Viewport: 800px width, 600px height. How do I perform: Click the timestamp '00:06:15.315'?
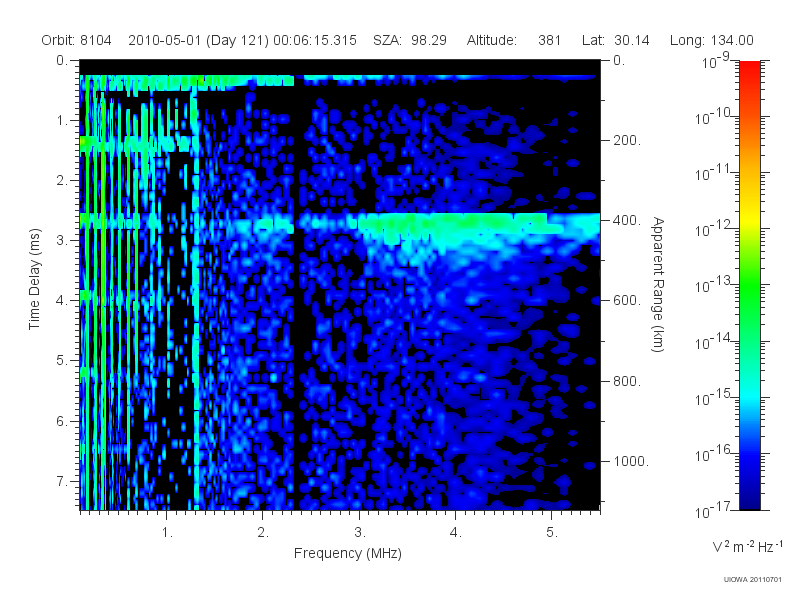point(315,40)
